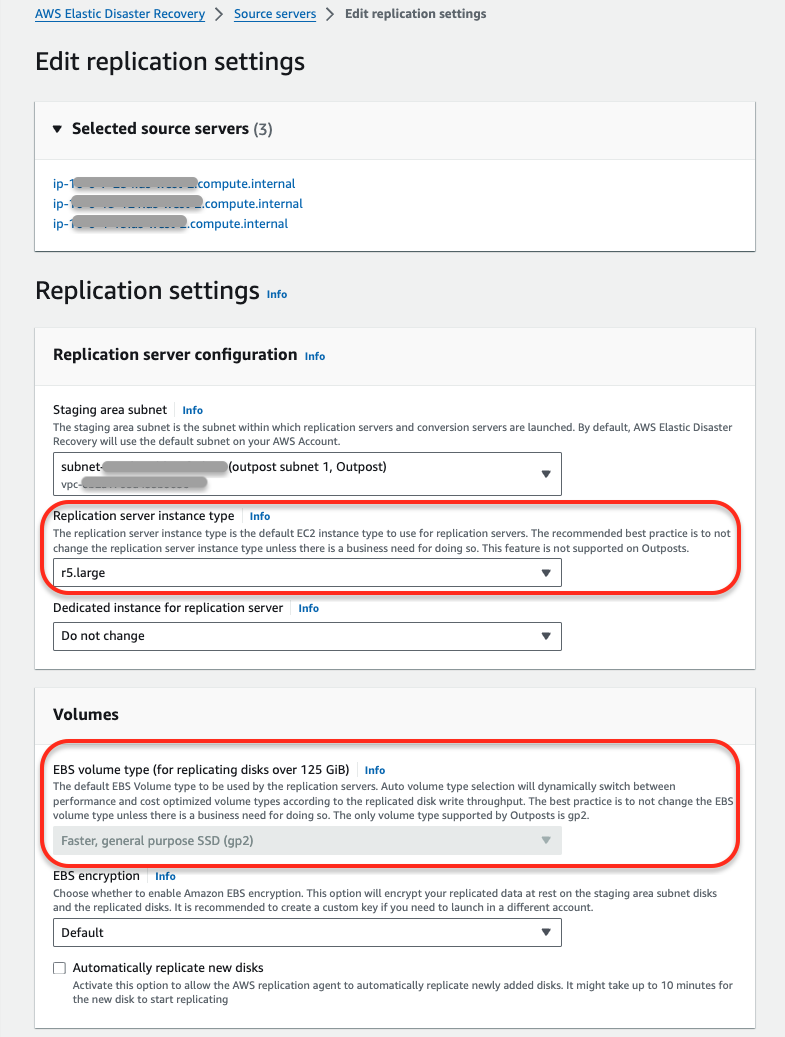Open the first source server hostname link
The width and height of the screenshot is (785, 1037).
tap(174, 183)
